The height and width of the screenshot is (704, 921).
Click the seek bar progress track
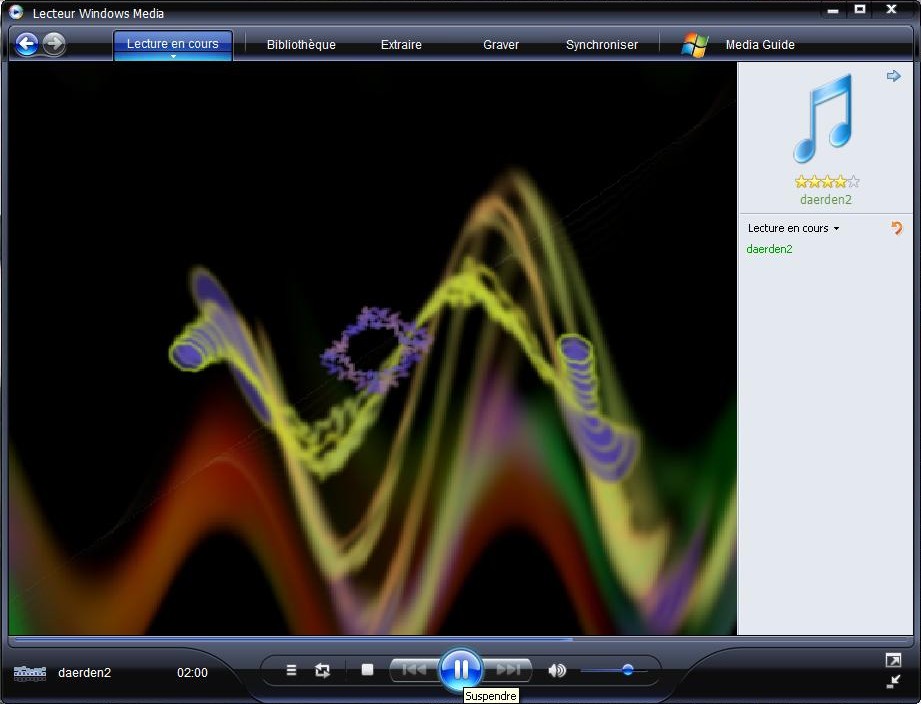click(462, 639)
